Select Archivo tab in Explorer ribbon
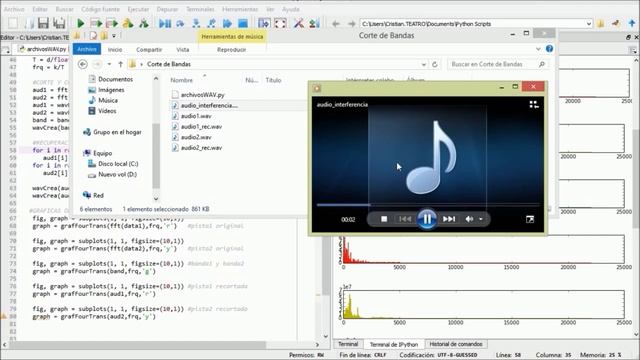 point(87,49)
